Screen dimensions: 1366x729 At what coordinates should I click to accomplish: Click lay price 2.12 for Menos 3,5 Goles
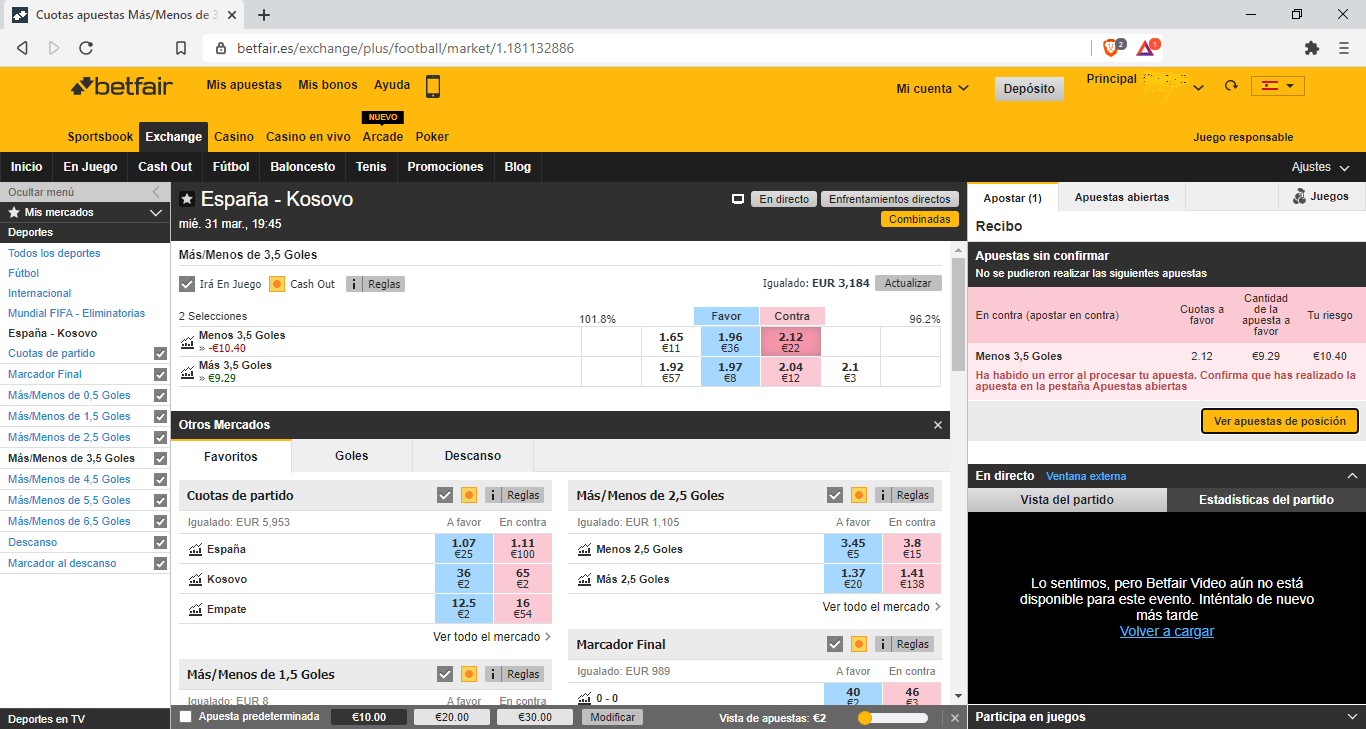point(790,342)
